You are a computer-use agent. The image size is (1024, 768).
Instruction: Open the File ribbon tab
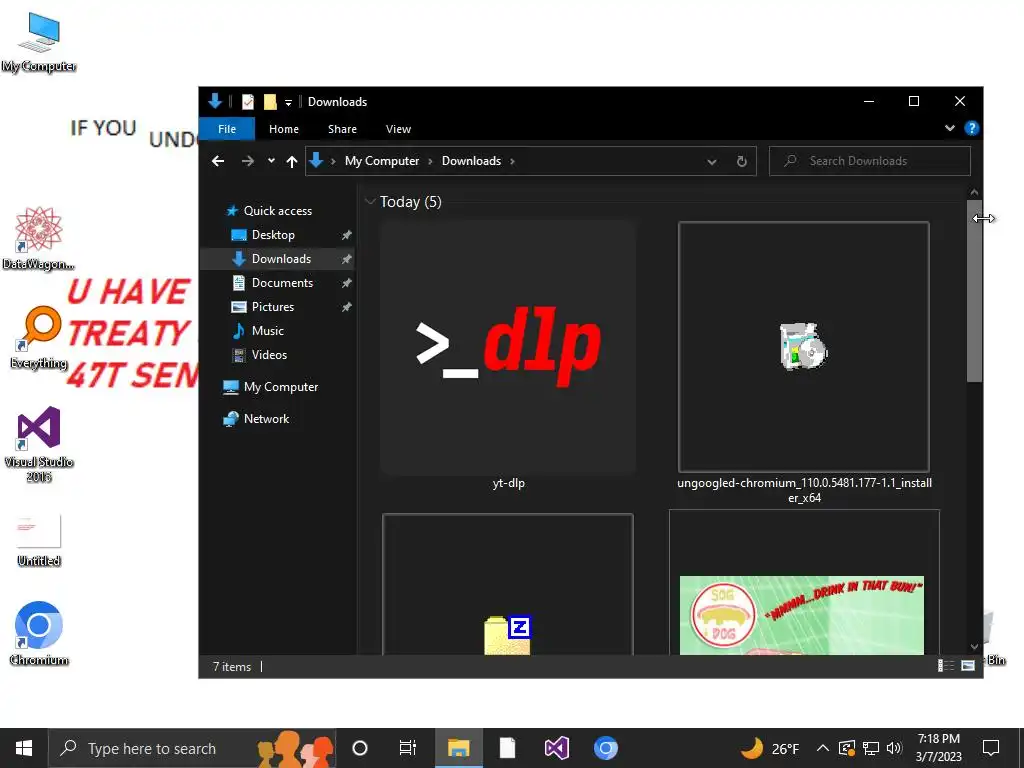pos(227,129)
